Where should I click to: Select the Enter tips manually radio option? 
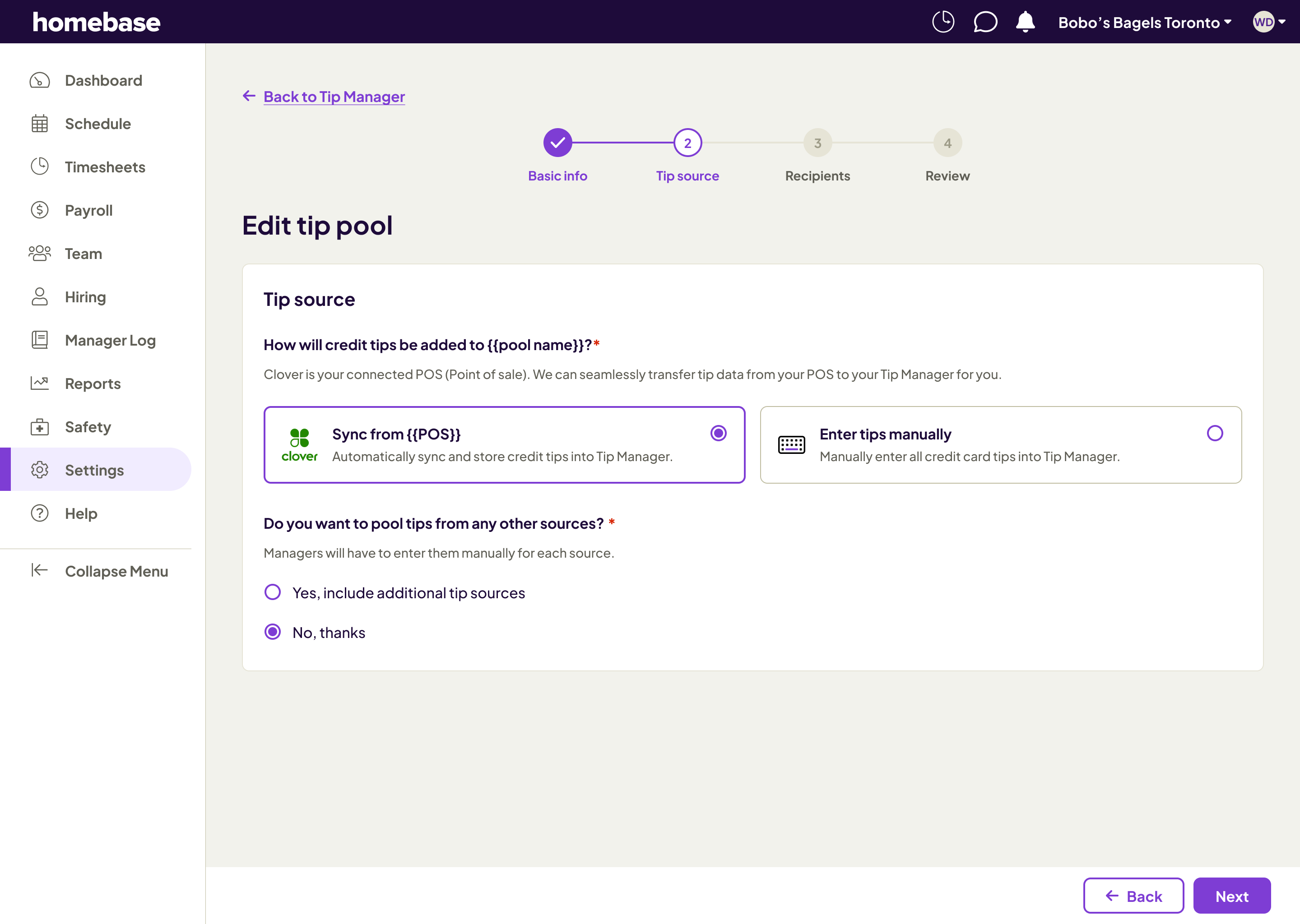click(x=1215, y=434)
